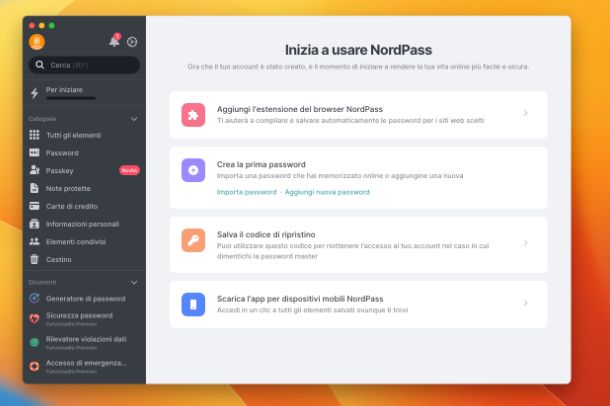The width and height of the screenshot is (610, 406).
Task: Click the pink puzzle-piece extension icon
Action: pyautogui.click(x=193, y=115)
